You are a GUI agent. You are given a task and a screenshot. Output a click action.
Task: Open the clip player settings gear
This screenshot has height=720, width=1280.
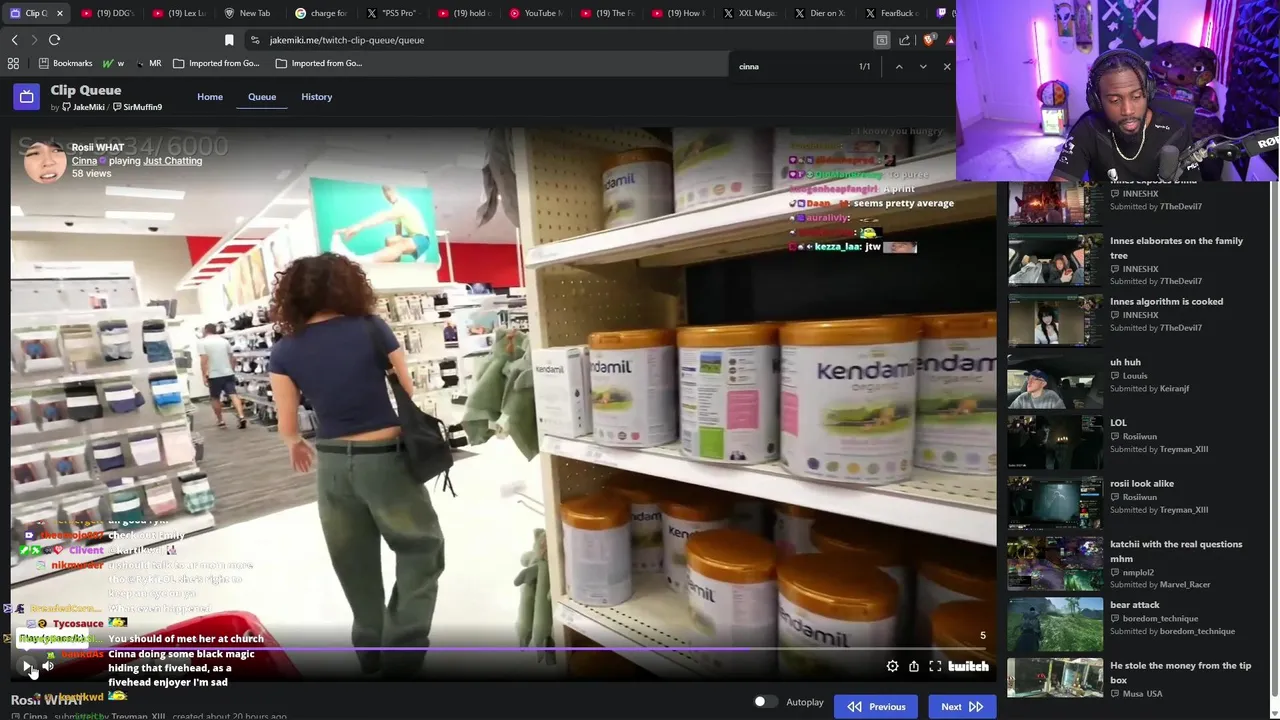(892, 666)
